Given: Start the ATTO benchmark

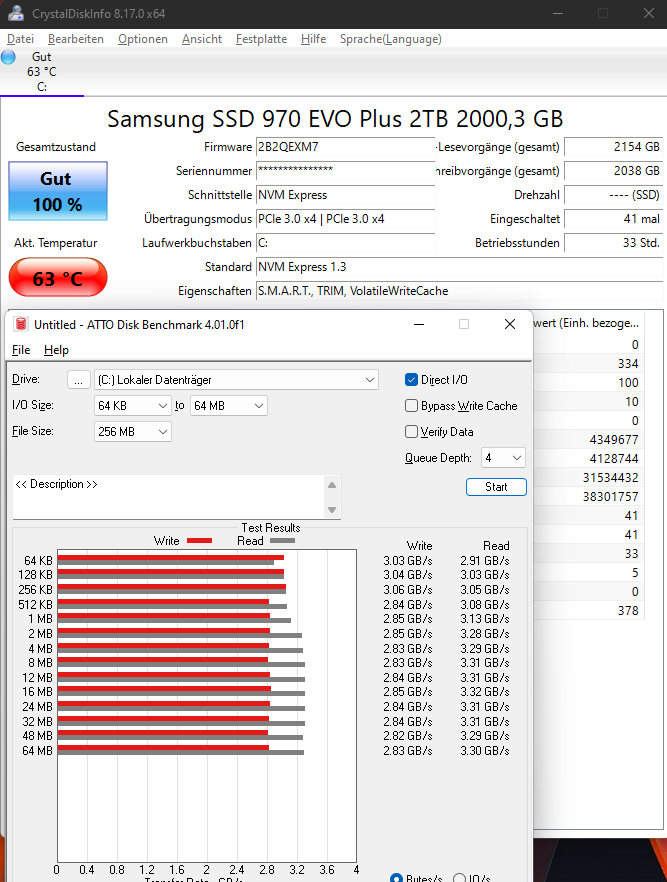Looking at the screenshot, I should [496, 487].
